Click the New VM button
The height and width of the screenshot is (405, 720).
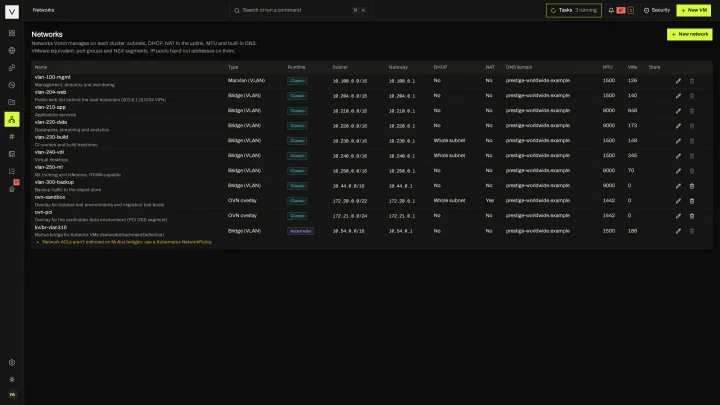tap(693, 10)
